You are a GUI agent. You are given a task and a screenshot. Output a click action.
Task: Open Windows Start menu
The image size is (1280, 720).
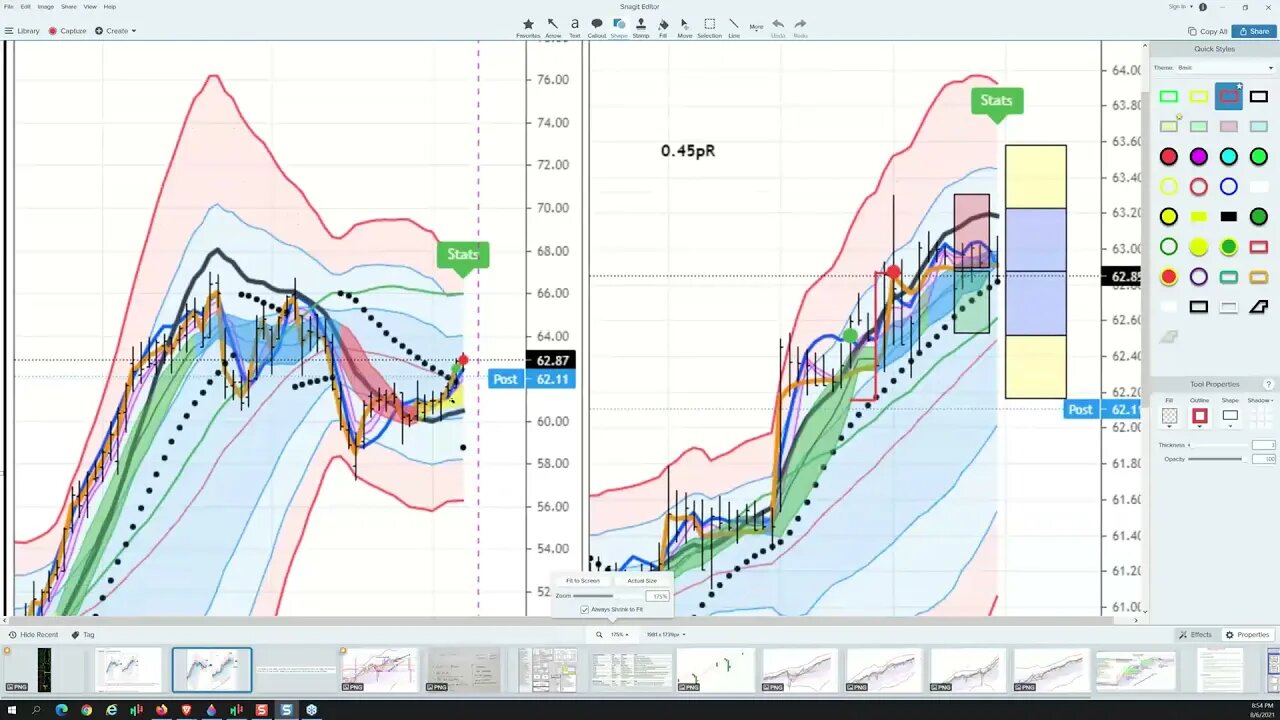tap(11, 710)
